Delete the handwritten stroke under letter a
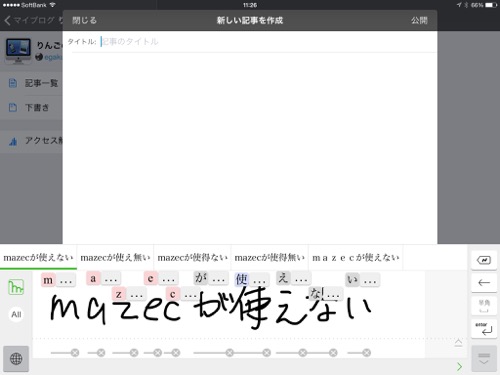 click(x=101, y=353)
